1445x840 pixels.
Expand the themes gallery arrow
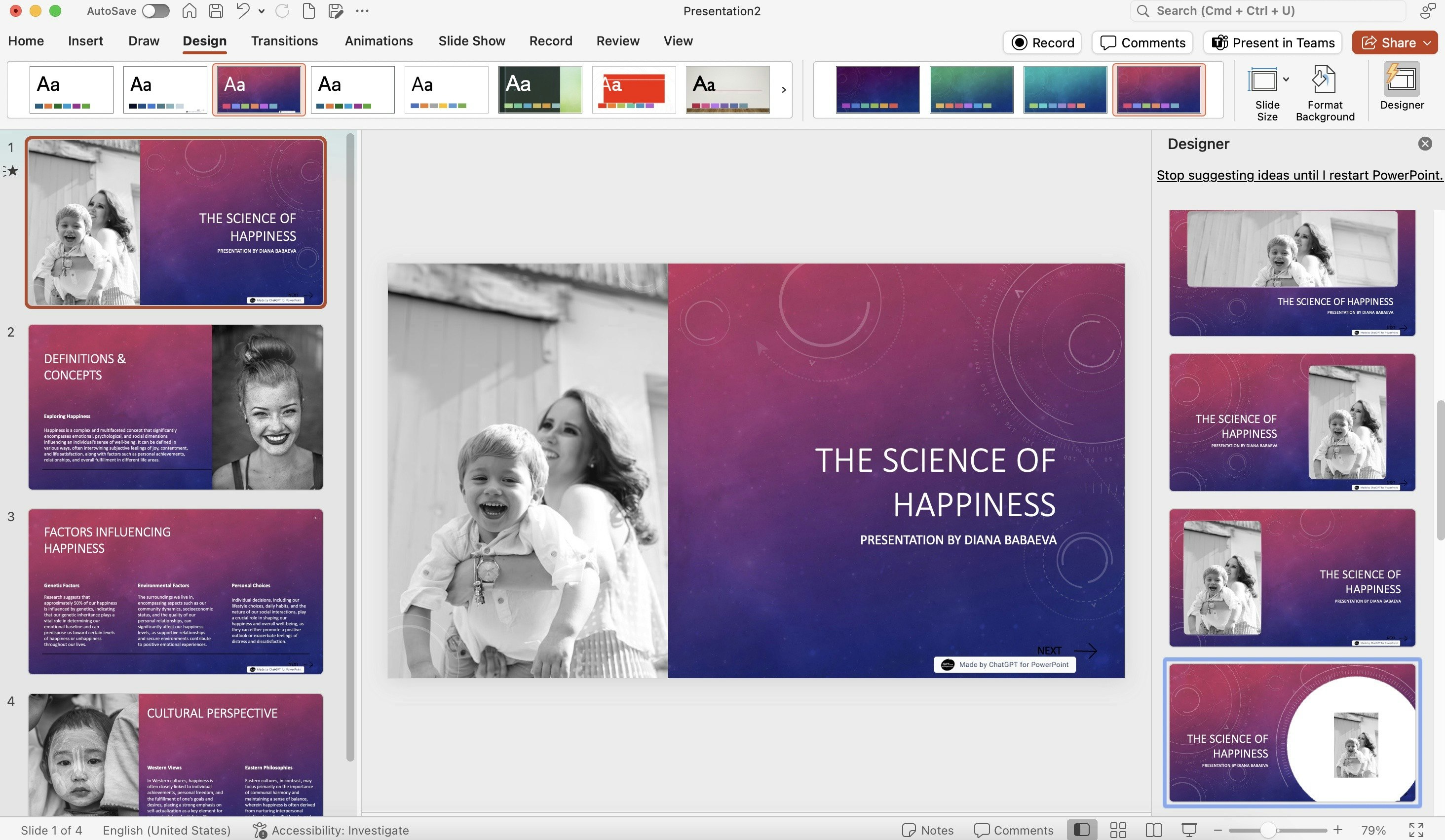pos(783,89)
